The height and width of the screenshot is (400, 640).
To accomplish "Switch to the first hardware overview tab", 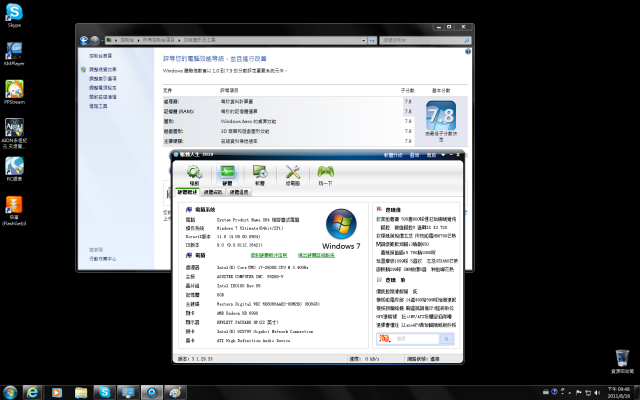I will [187, 192].
